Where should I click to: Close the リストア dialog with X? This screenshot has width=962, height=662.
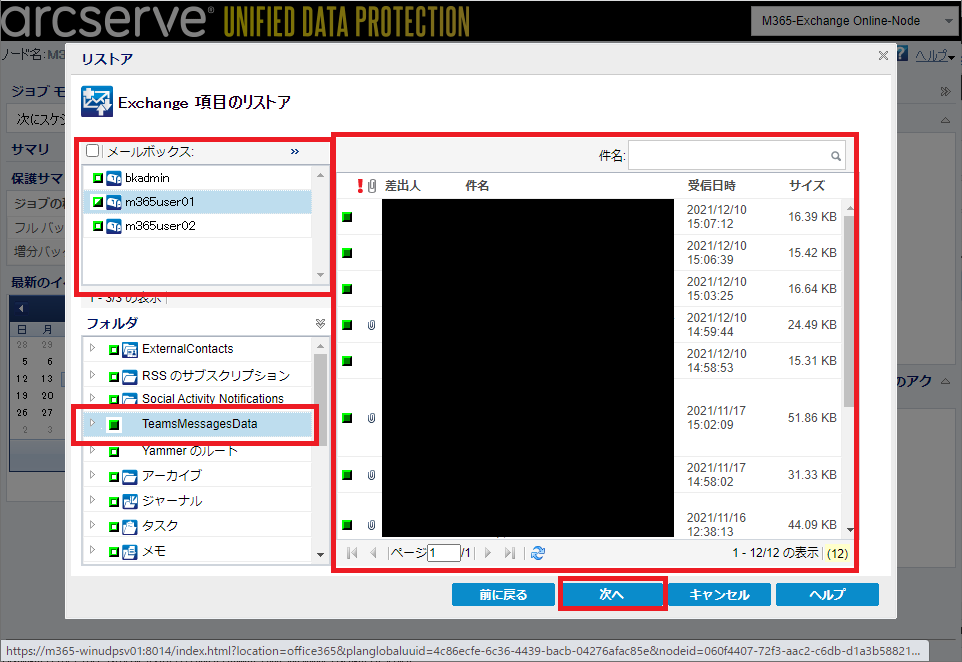coord(883,55)
